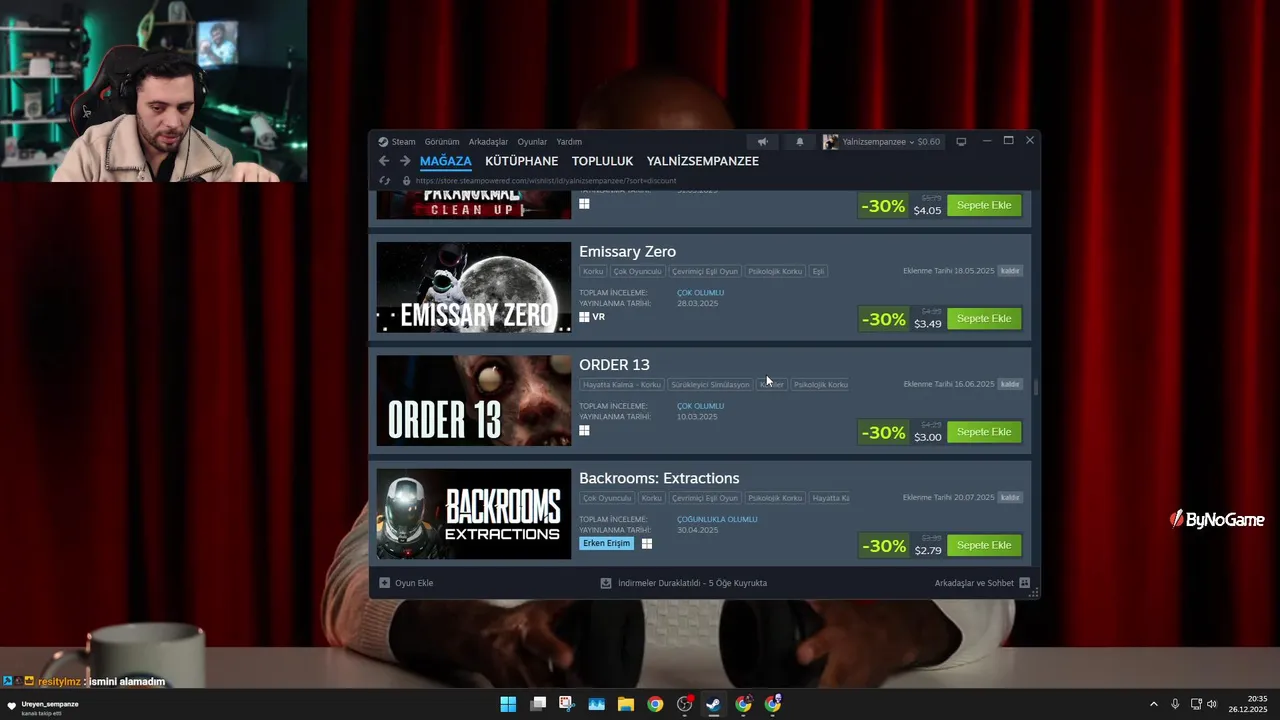Open the Steam menu

pyautogui.click(x=397, y=142)
